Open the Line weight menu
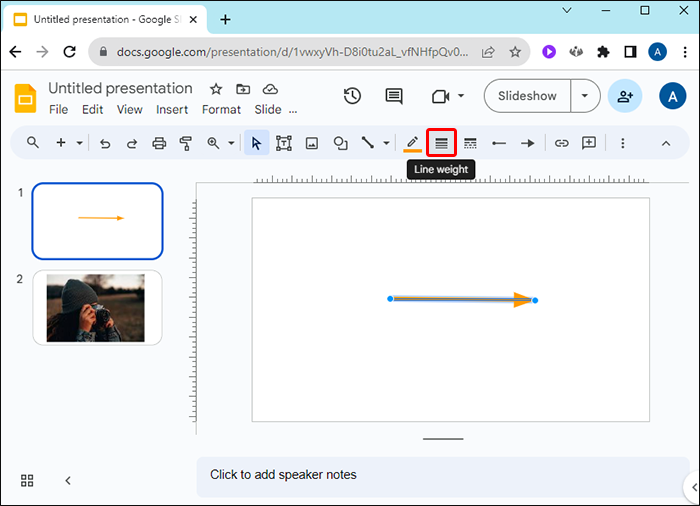This screenshot has width=700, height=506. pos(441,143)
